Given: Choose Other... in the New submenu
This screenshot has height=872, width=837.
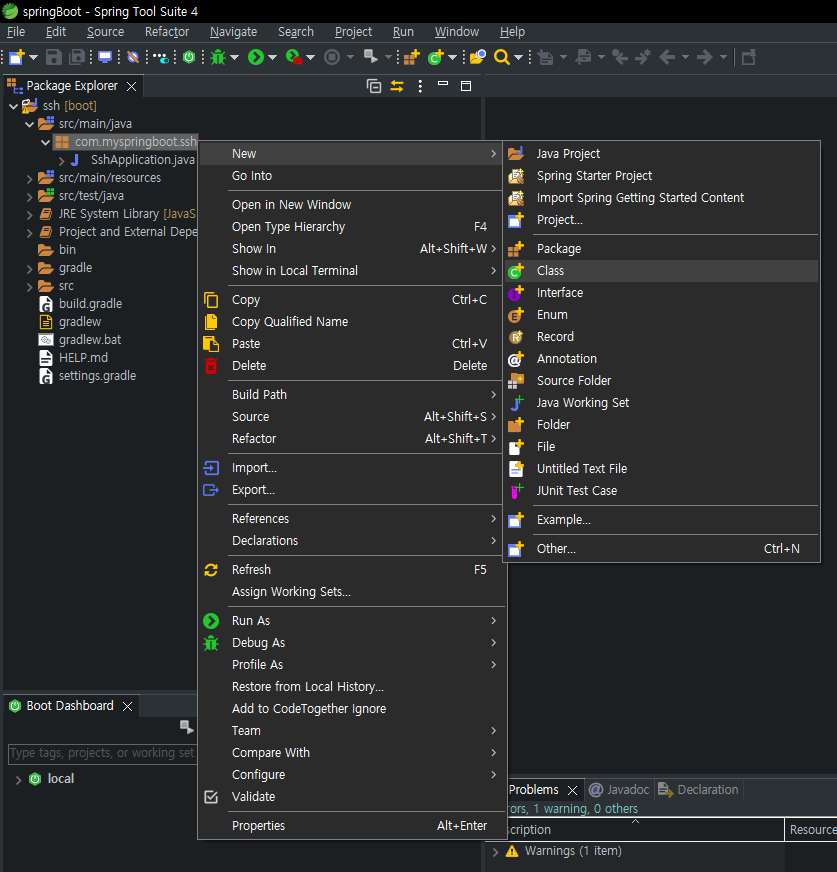Looking at the screenshot, I should tap(662, 548).
